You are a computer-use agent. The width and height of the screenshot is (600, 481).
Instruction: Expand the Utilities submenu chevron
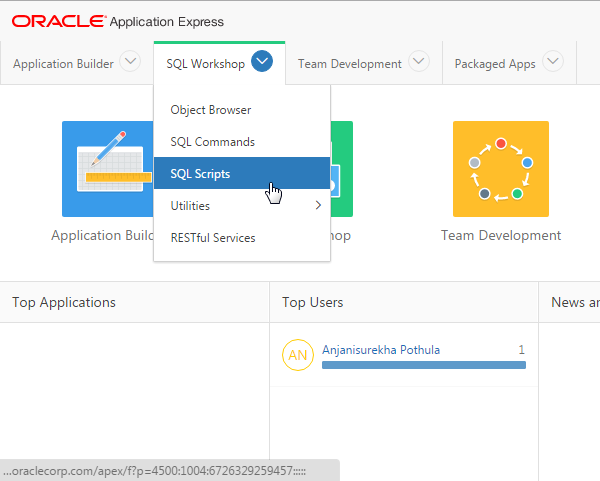pyautogui.click(x=318, y=206)
